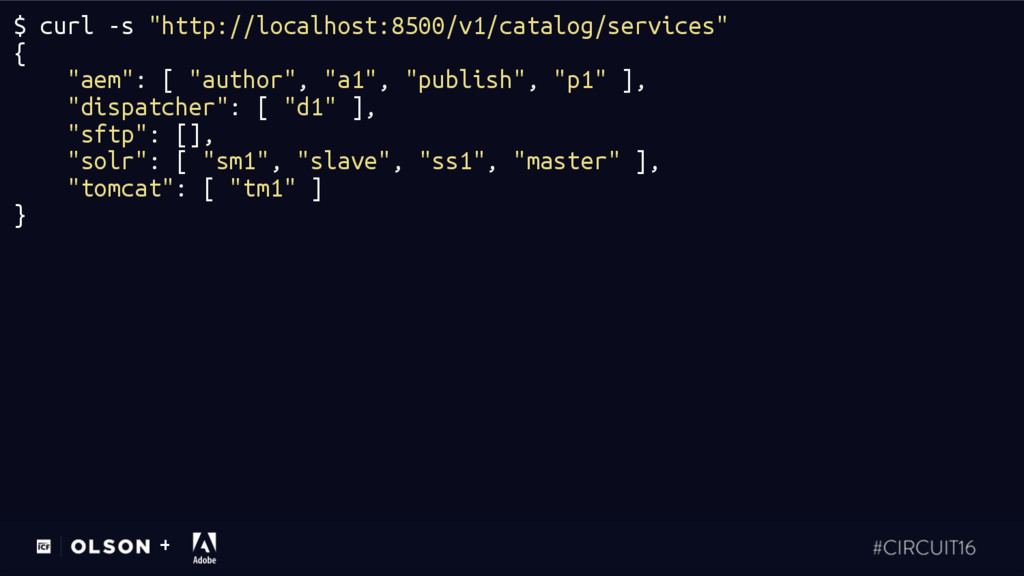The width and height of the screenshot is (1024, 576).
Task: Click the closing curly brace
Action: [20, 216]
